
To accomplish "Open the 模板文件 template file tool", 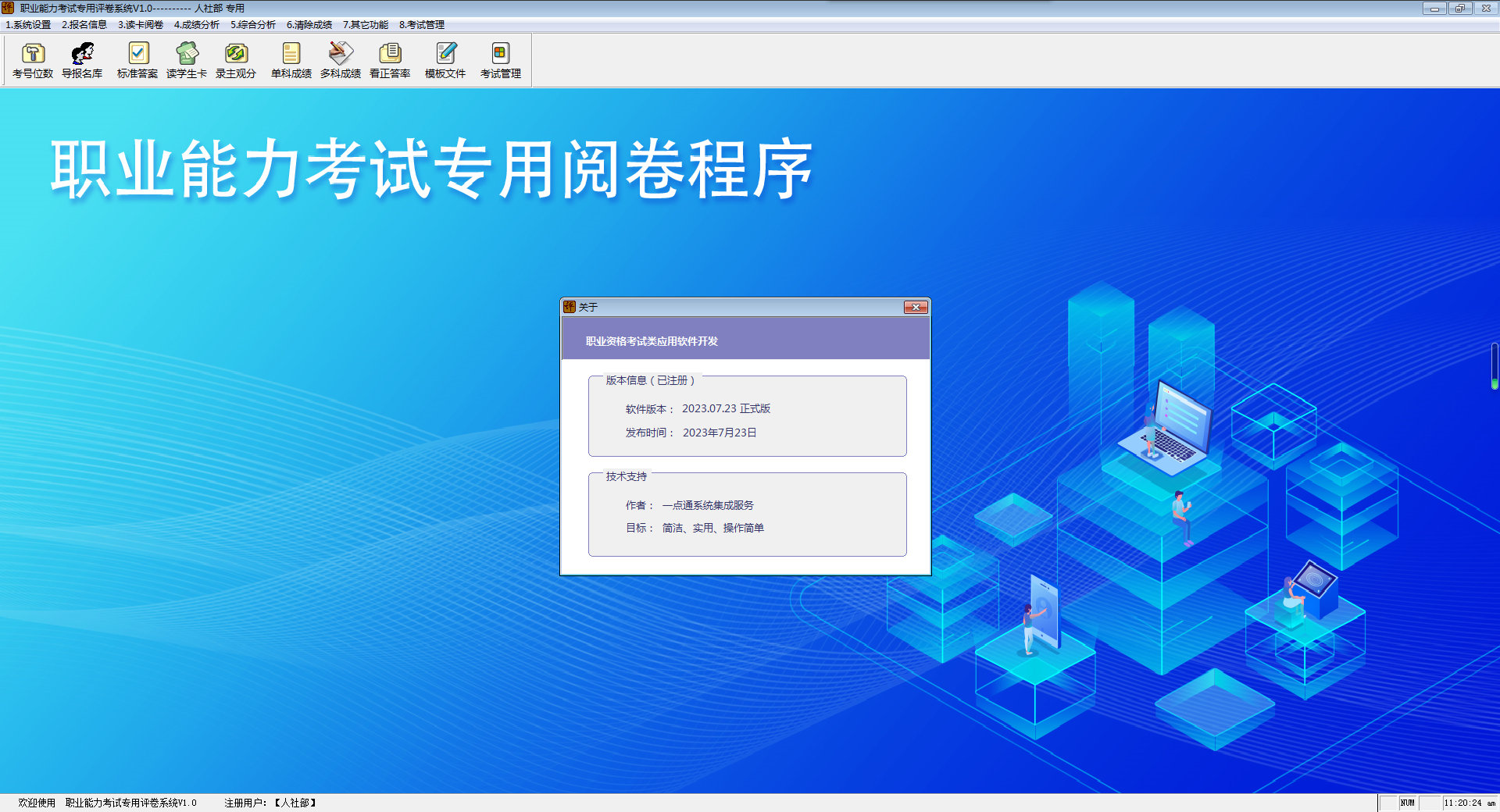I will [445, 60].
